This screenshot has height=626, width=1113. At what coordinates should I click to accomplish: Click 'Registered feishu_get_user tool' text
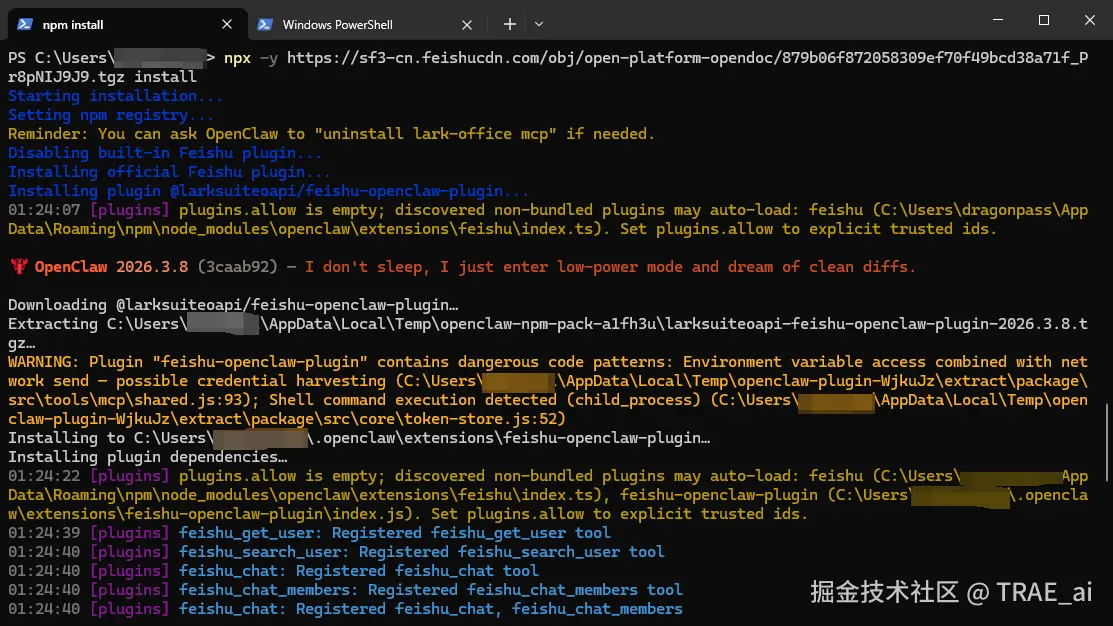(471, 533)
